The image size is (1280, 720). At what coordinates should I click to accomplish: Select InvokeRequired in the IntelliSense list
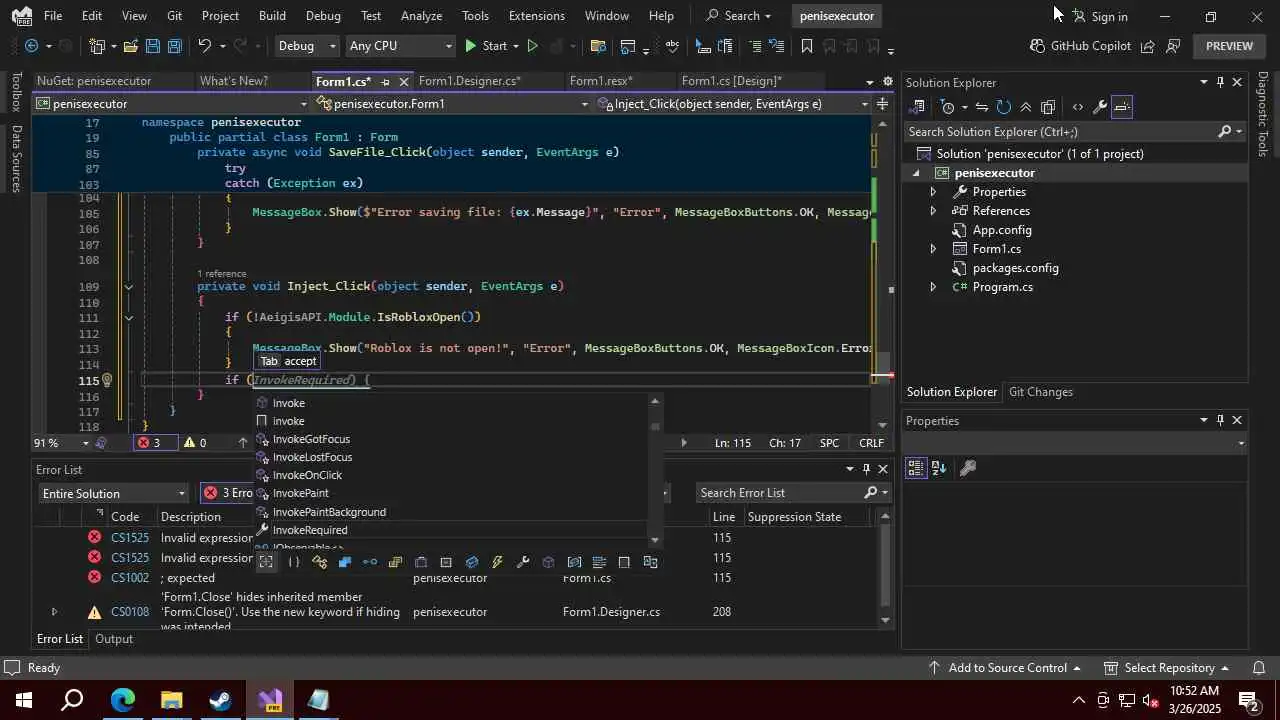point(310,530)
